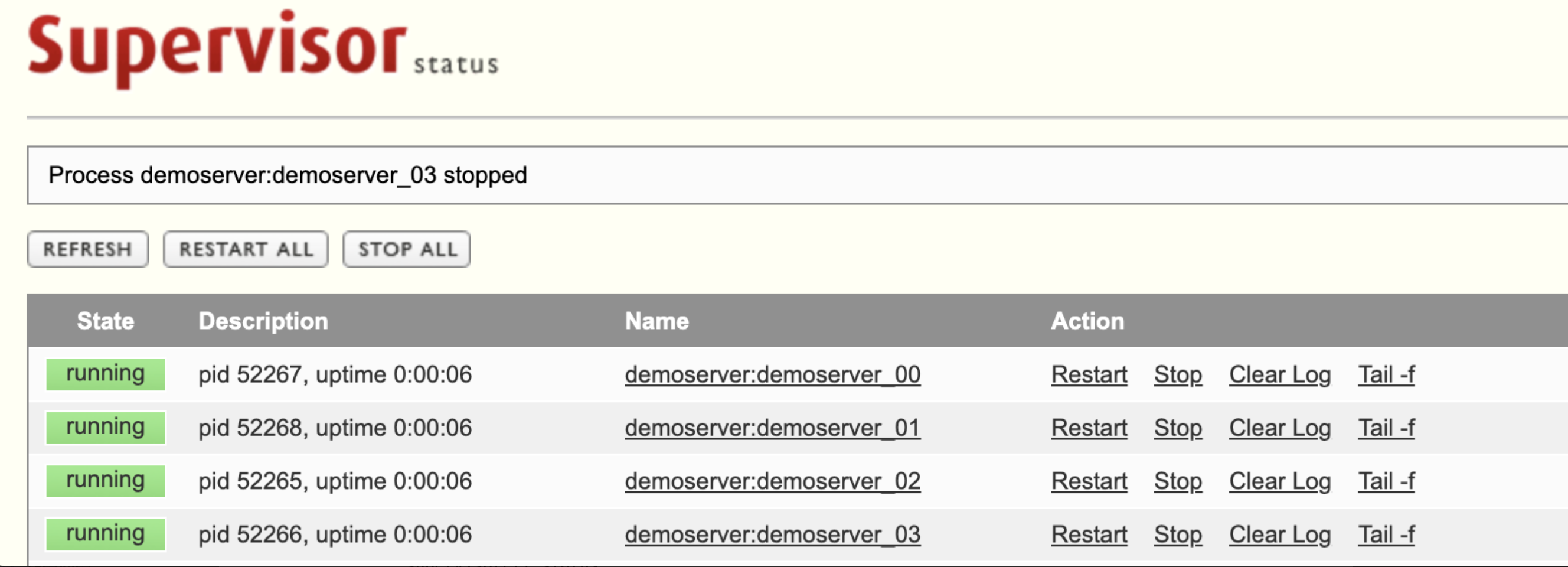Viewport: 1568px width, 567px height.
Task: Click the RESTART ALL button
Action: [x=246, y=249]
